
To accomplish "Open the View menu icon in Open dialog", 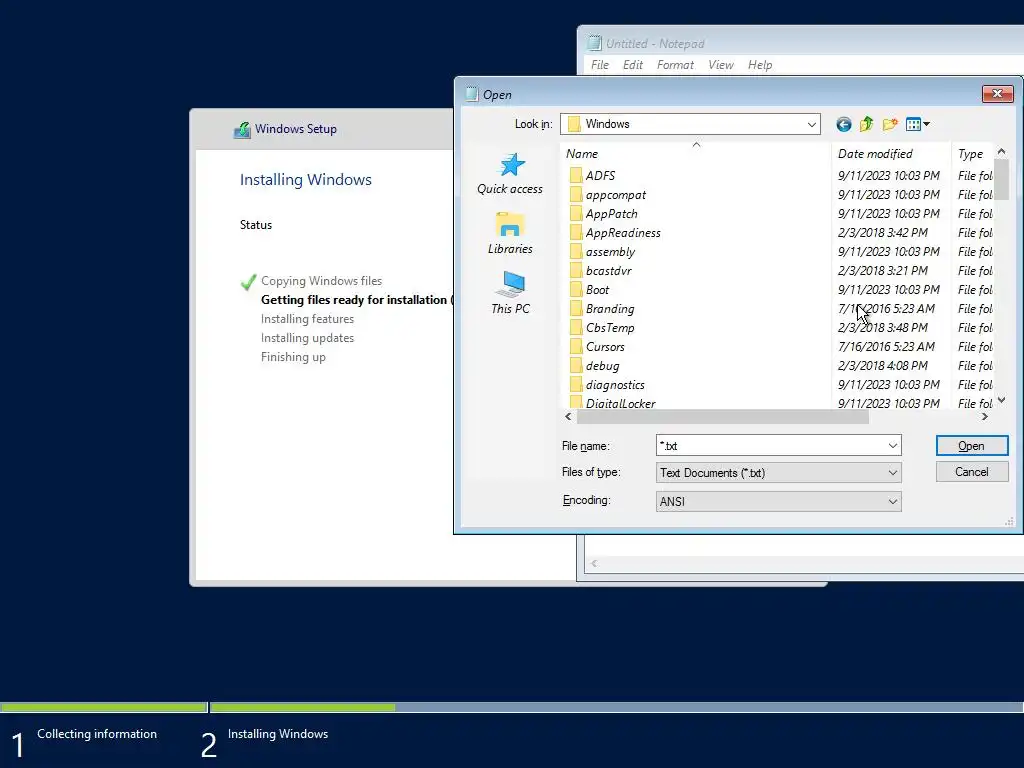I will [x=918, y=124].
